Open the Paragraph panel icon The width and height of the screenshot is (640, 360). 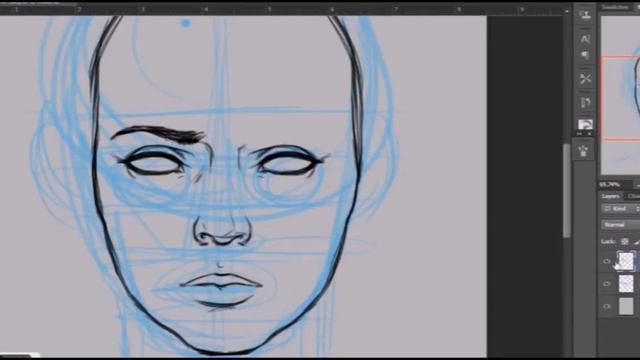pos(585,55)
